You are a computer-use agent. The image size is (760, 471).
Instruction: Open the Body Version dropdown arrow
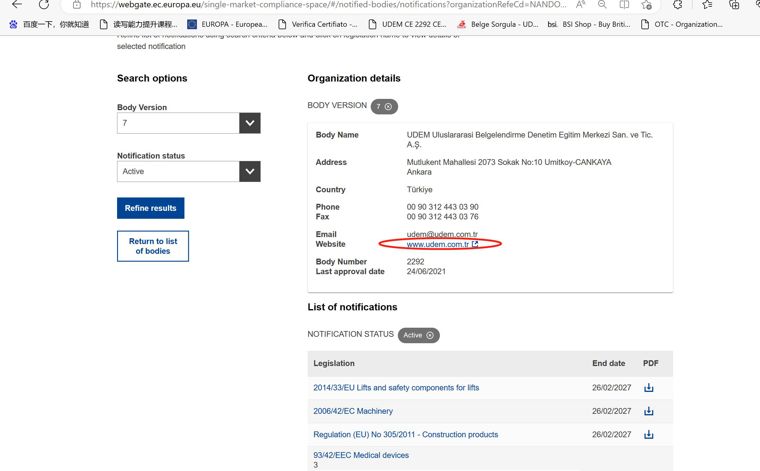pyautogui.click(x=250, y=123)
